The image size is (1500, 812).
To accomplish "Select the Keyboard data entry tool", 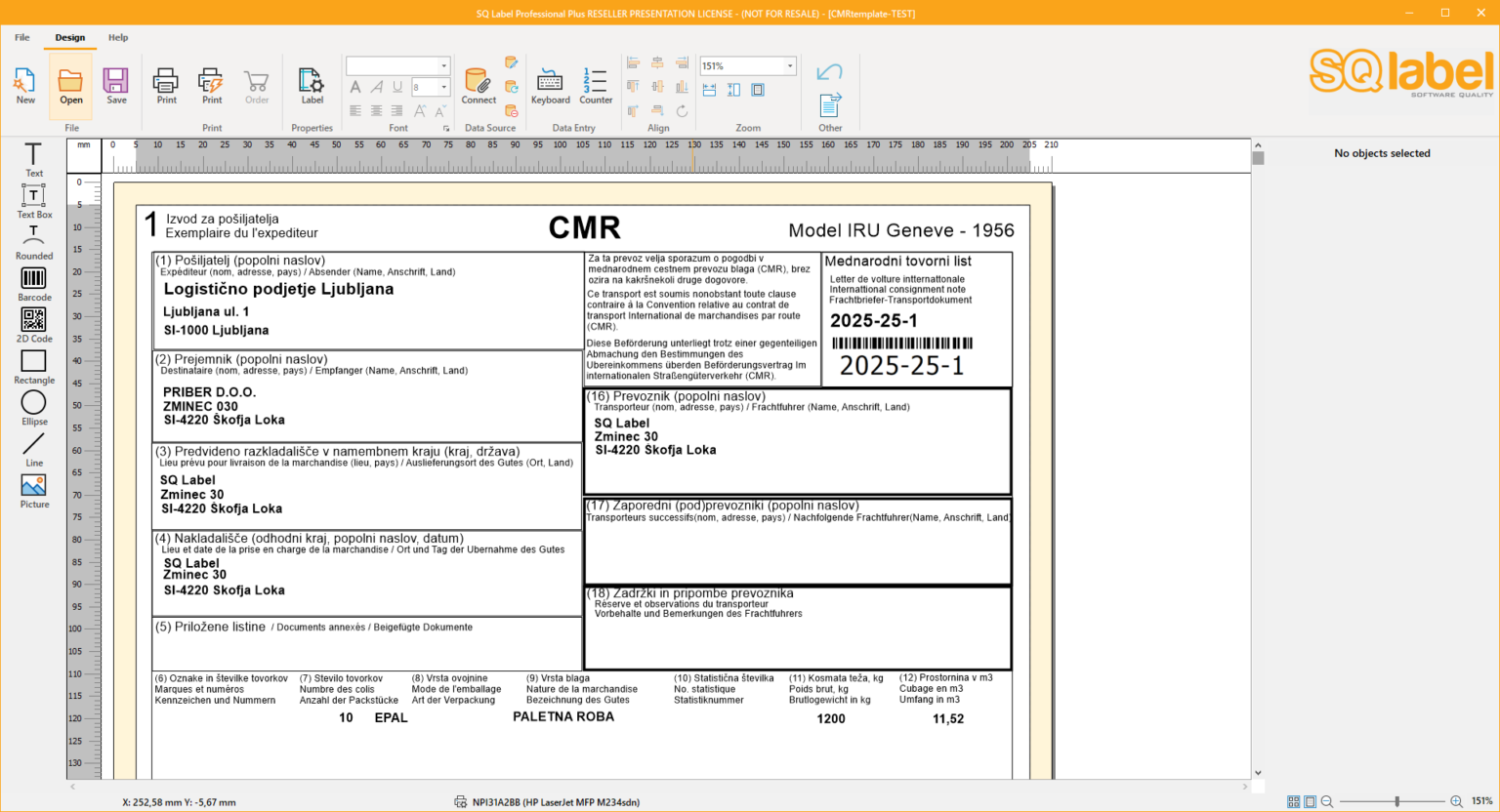I will tap(550, 84).
